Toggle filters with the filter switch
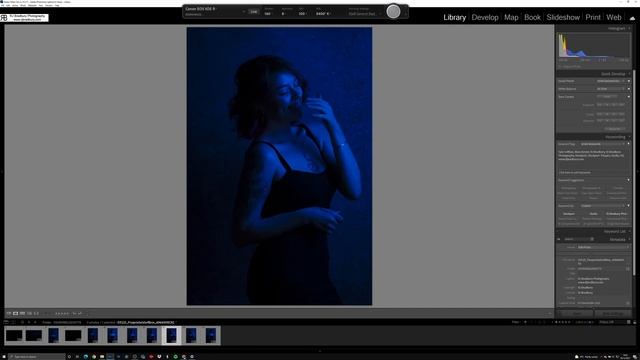 (x=629, y=322)
